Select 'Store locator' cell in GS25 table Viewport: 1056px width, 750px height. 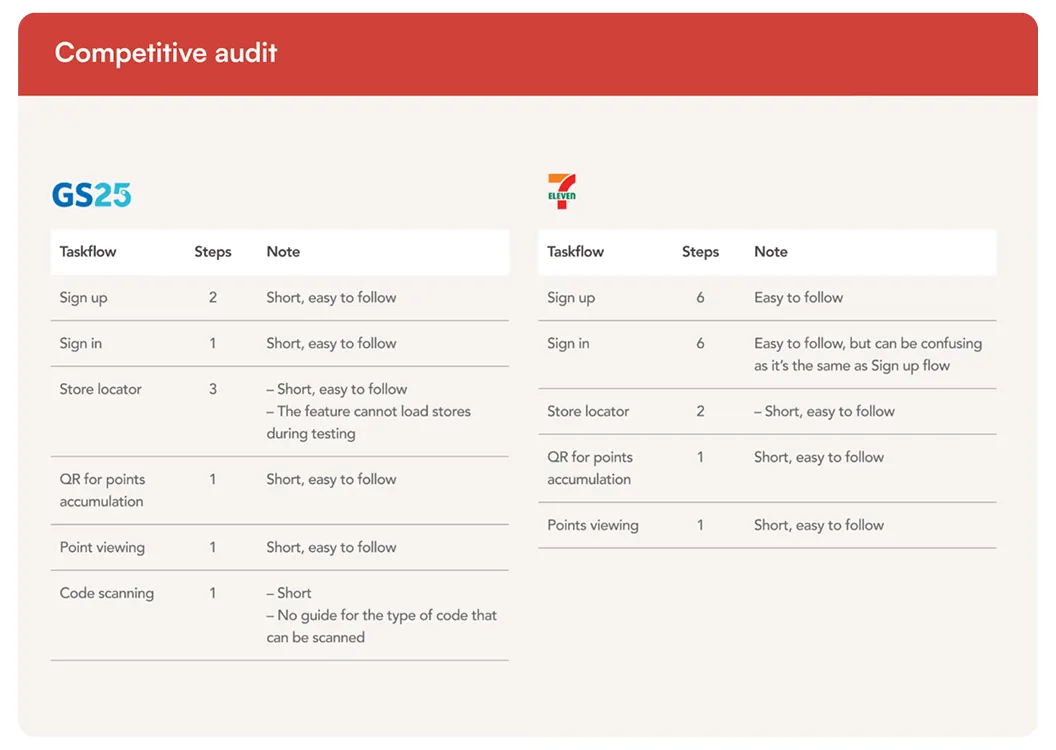(x=100, y=389)
